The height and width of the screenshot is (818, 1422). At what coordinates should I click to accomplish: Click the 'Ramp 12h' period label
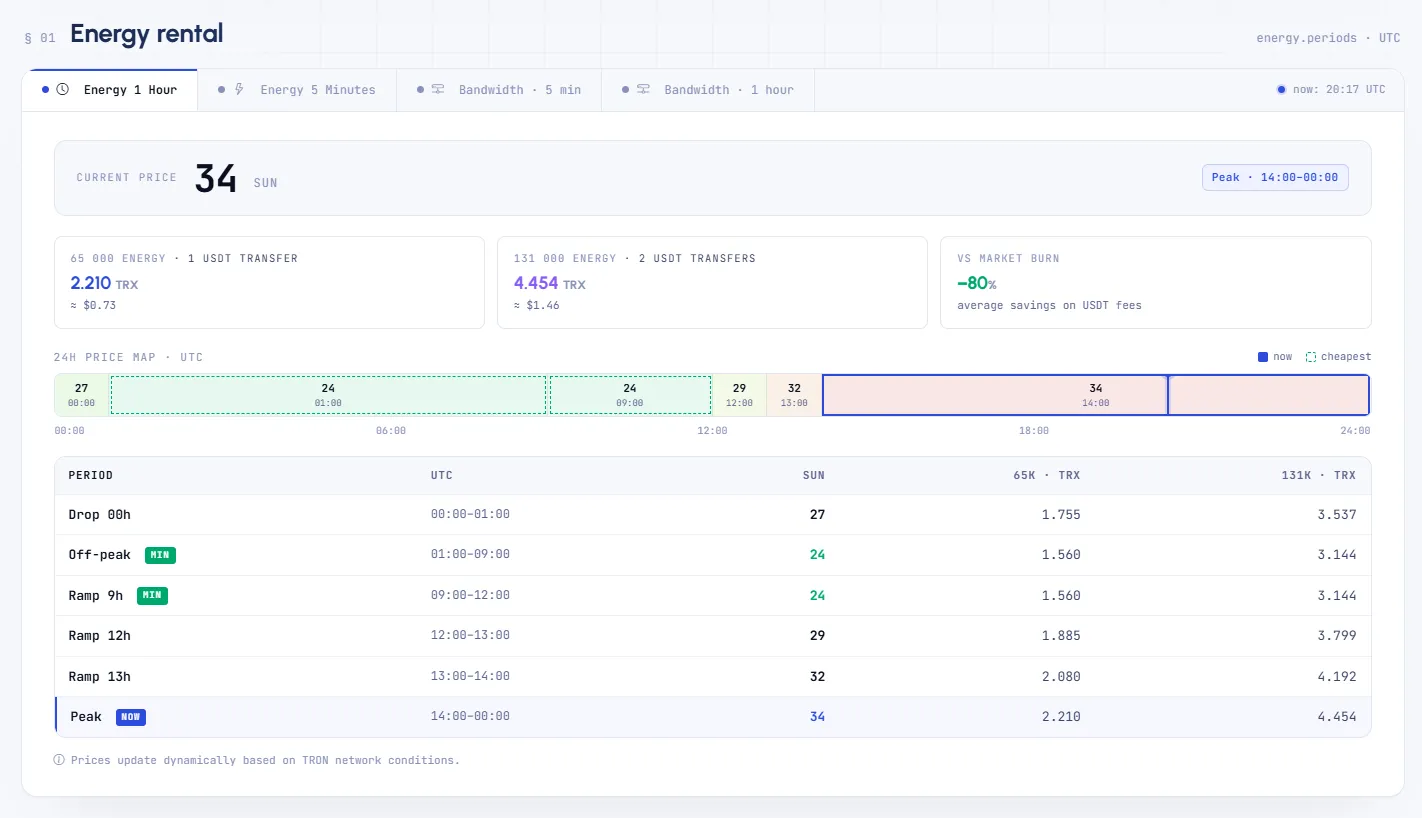pos(99,636)
